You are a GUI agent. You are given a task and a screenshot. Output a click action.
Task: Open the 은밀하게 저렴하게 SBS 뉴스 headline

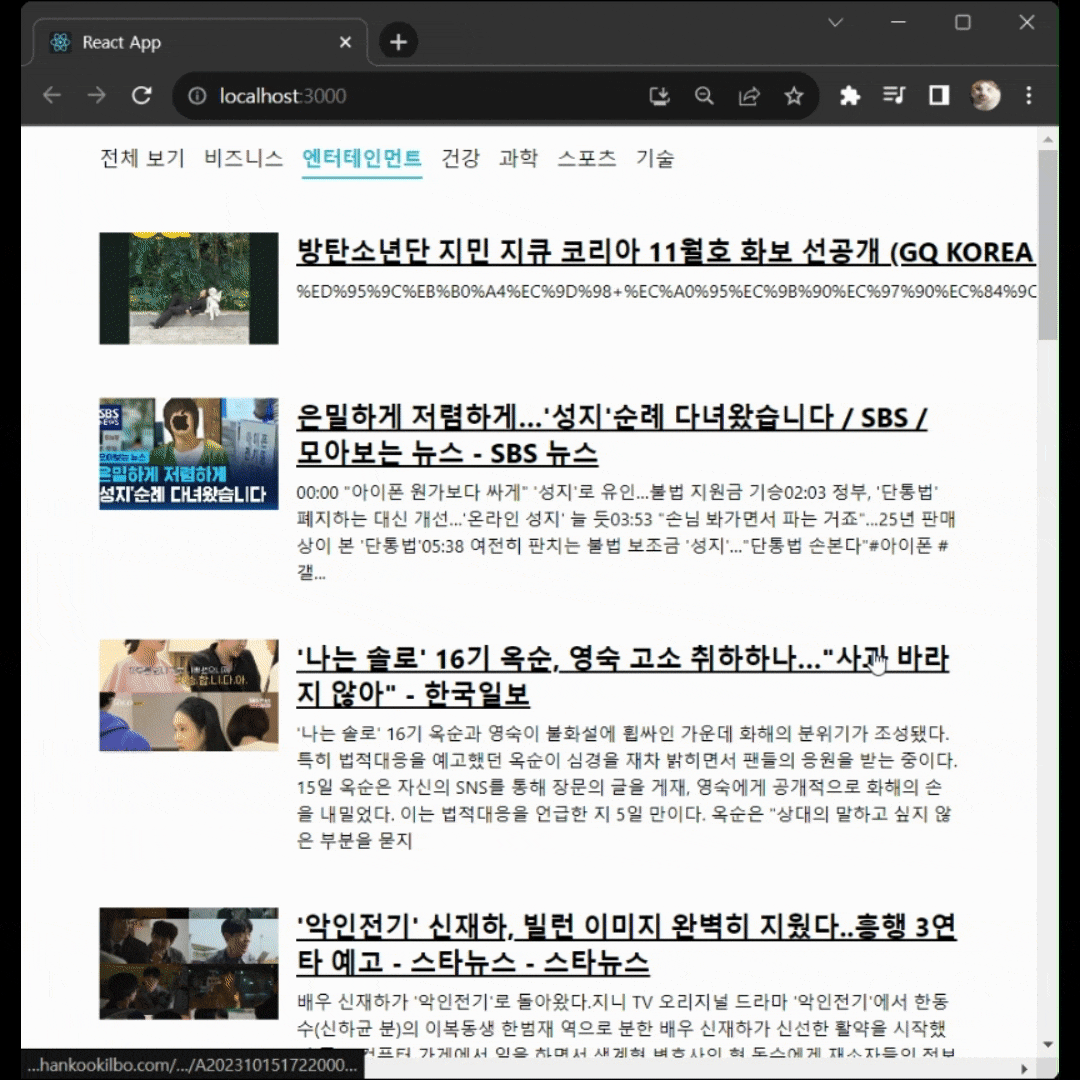(612, 435)
